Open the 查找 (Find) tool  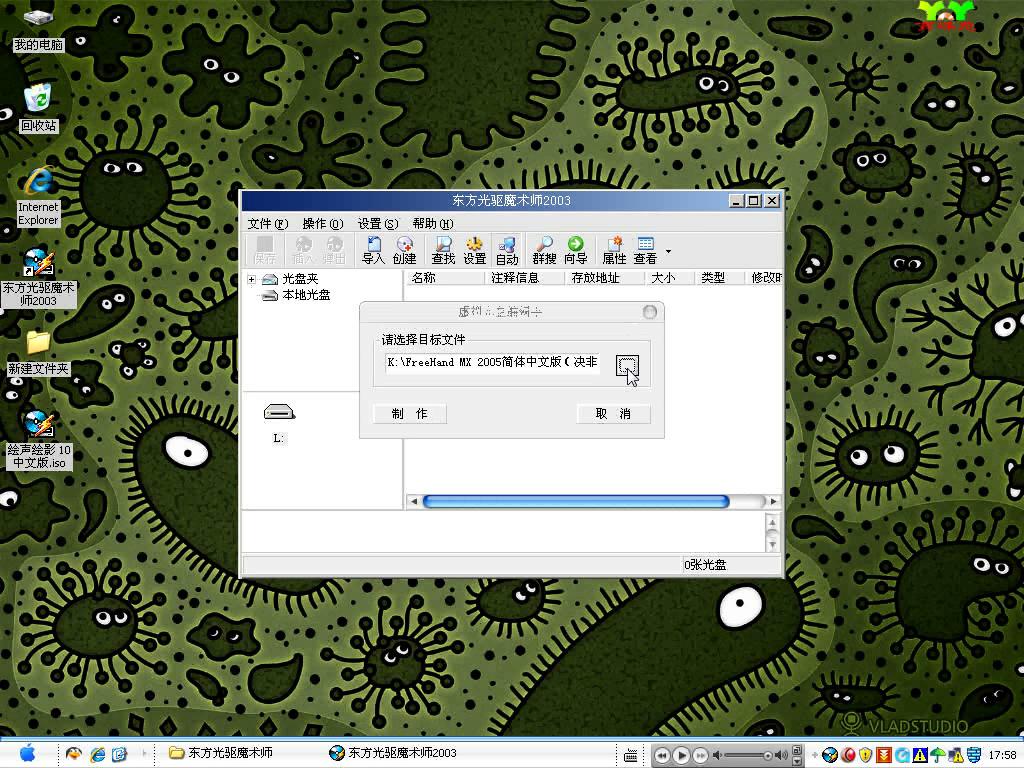[x=443, y=251]
